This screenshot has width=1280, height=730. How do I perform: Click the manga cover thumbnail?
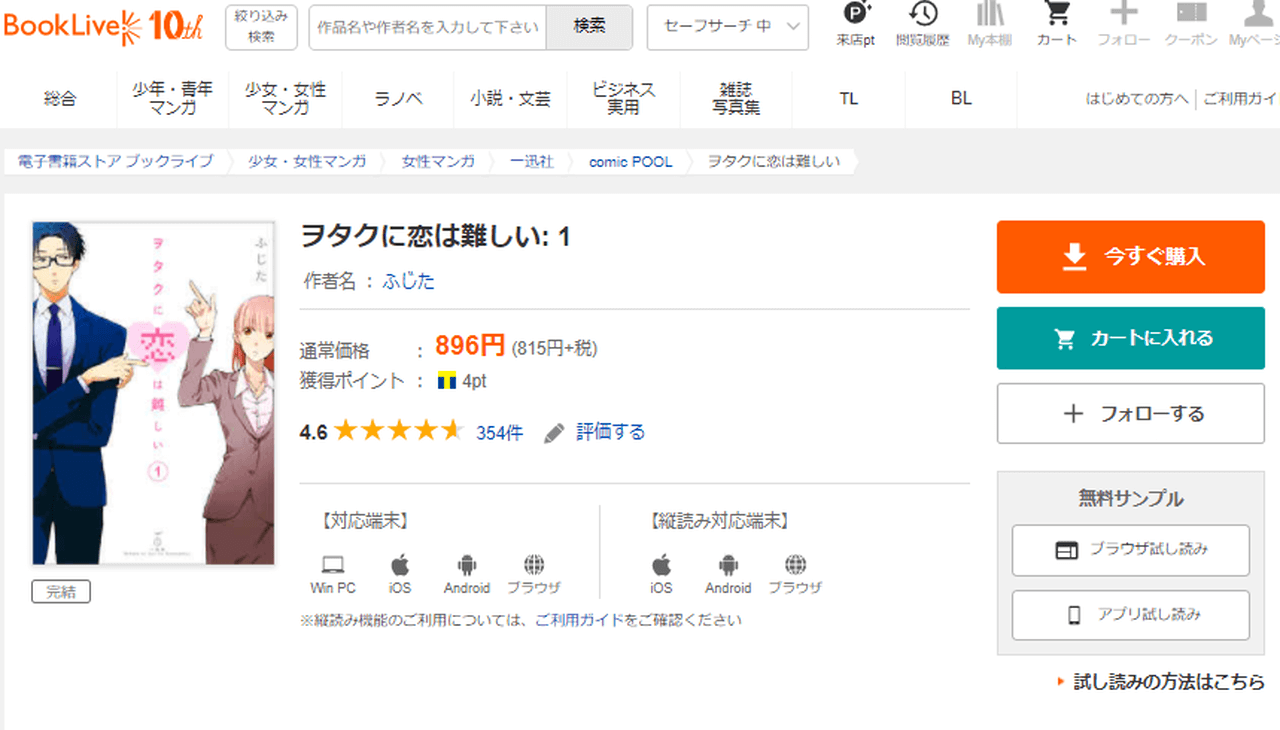153,393
